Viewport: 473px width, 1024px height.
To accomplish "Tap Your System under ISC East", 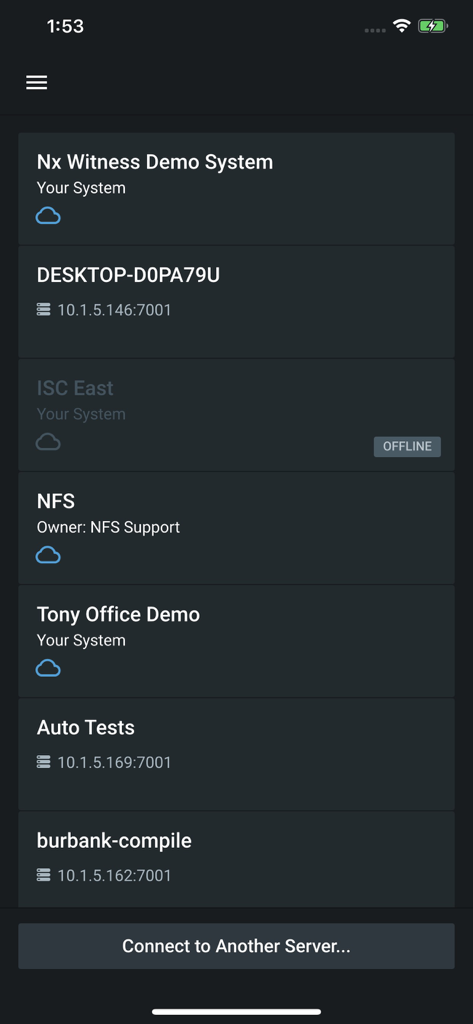I will tap(81, 414).
